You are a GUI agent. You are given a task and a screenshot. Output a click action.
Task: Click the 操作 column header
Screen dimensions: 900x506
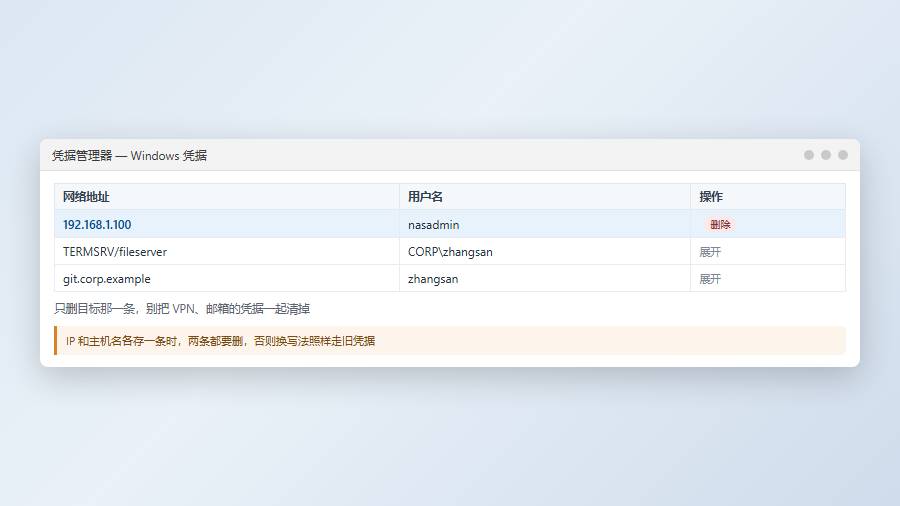pyautogui.click(x=768, y=197)
